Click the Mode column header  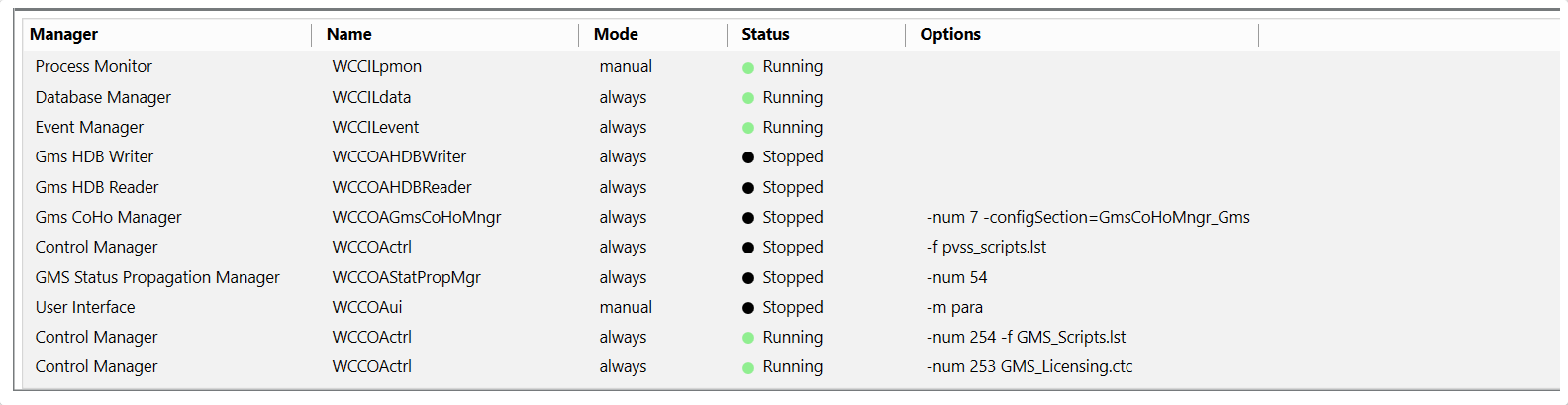616,35
